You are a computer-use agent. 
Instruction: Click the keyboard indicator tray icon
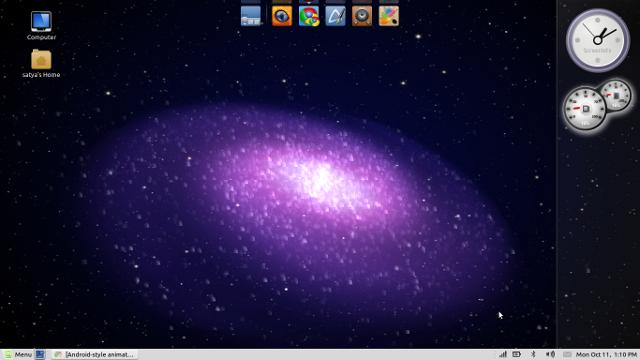[567, 354]
